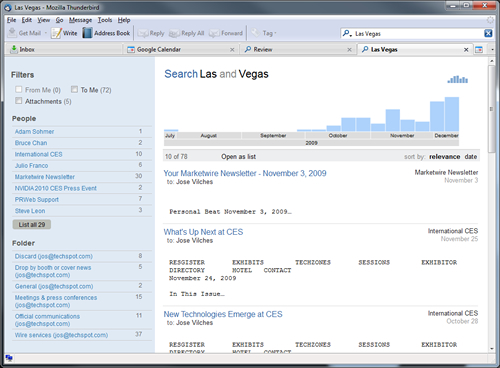Open the Message menu
Image resolution: width=500 pixels, height=368 pixels.
tap(80, 20)
